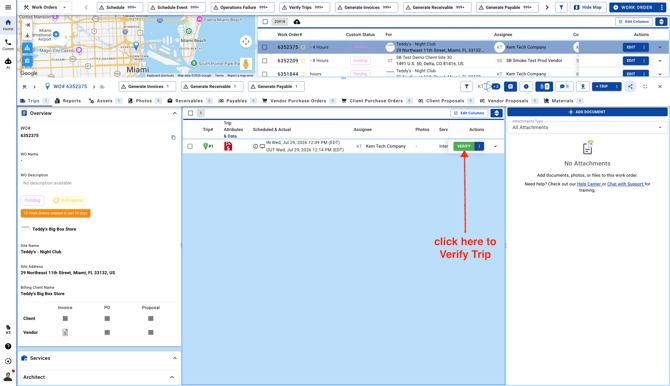Expand work order 6352375 row chevron
The image size is (670, 386).
pos(660,47)
